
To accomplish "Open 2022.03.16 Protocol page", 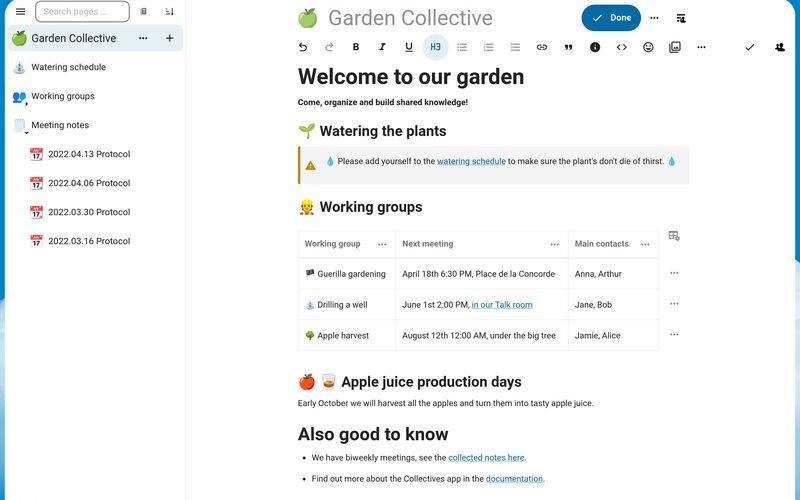I will click(x=89, y=241).
